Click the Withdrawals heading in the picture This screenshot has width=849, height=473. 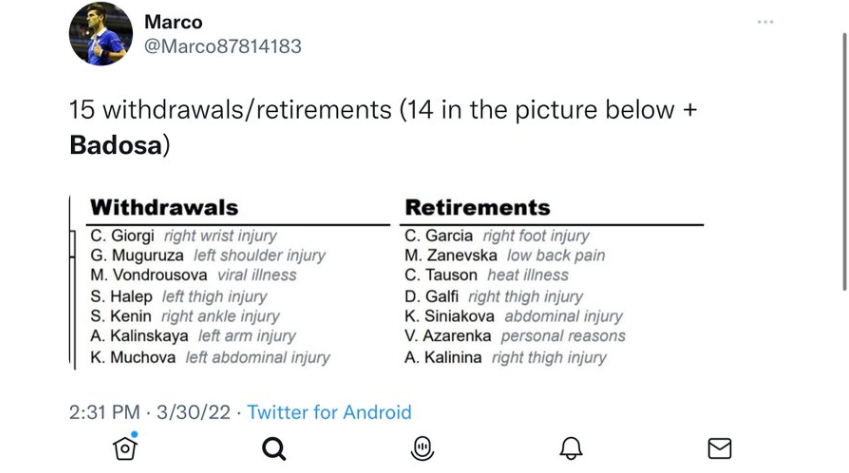coord(164,208)
